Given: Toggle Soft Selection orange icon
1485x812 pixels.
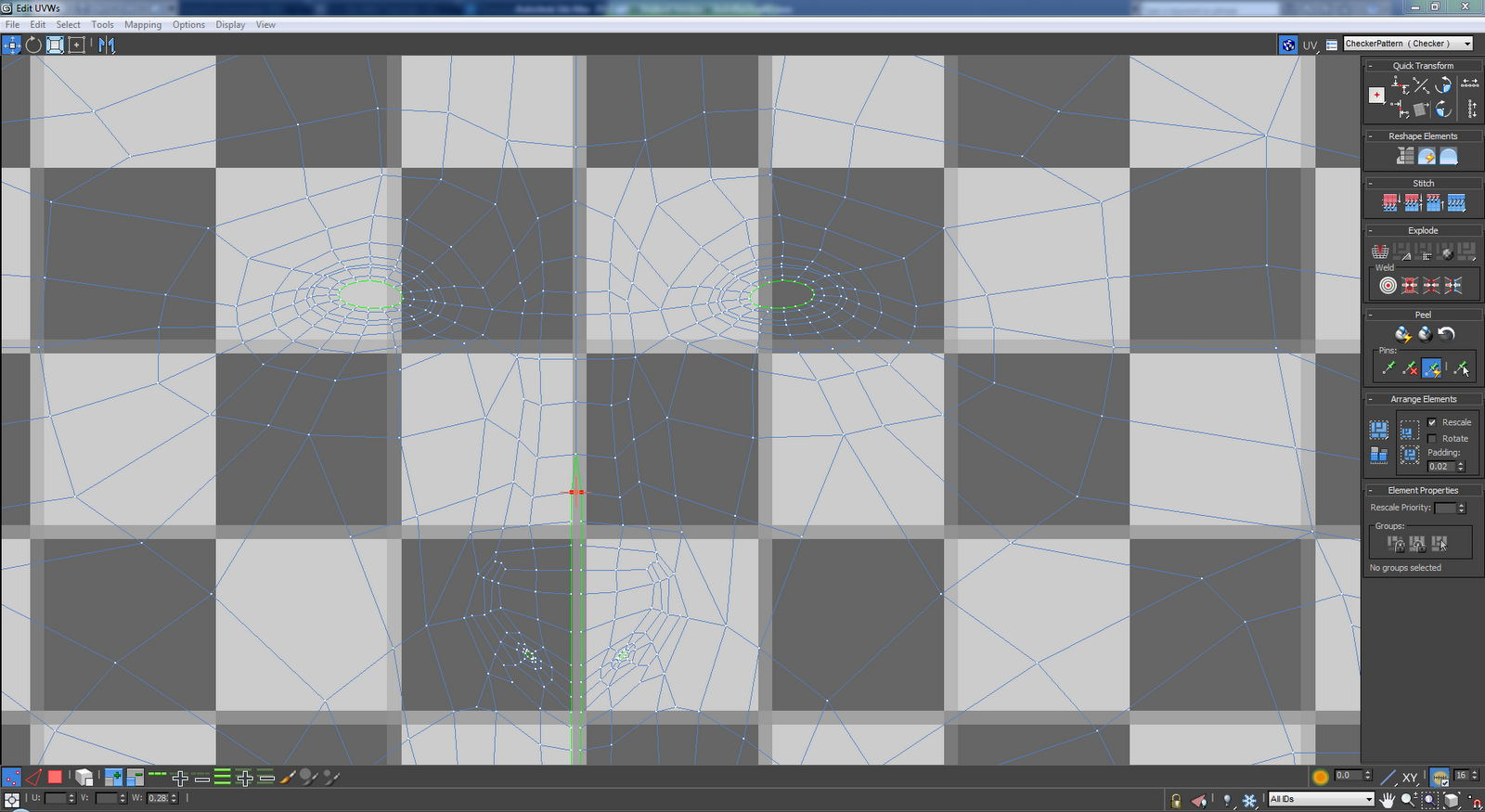Looking at the screenshot, I should pyautogui.click(x=1321, y=777).
